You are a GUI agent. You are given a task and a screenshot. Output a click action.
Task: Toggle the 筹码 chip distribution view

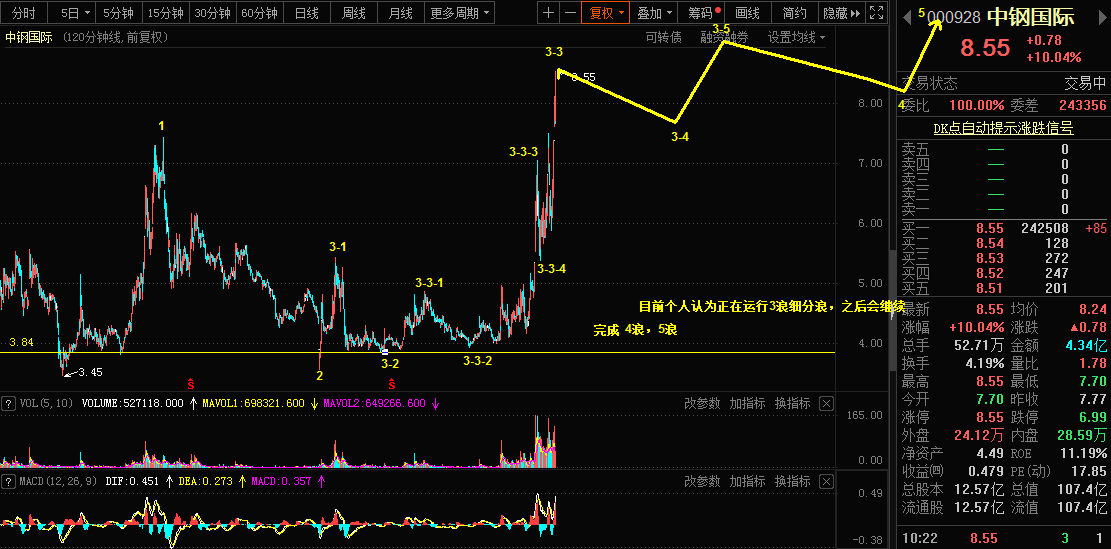click(x=702, y=12)
